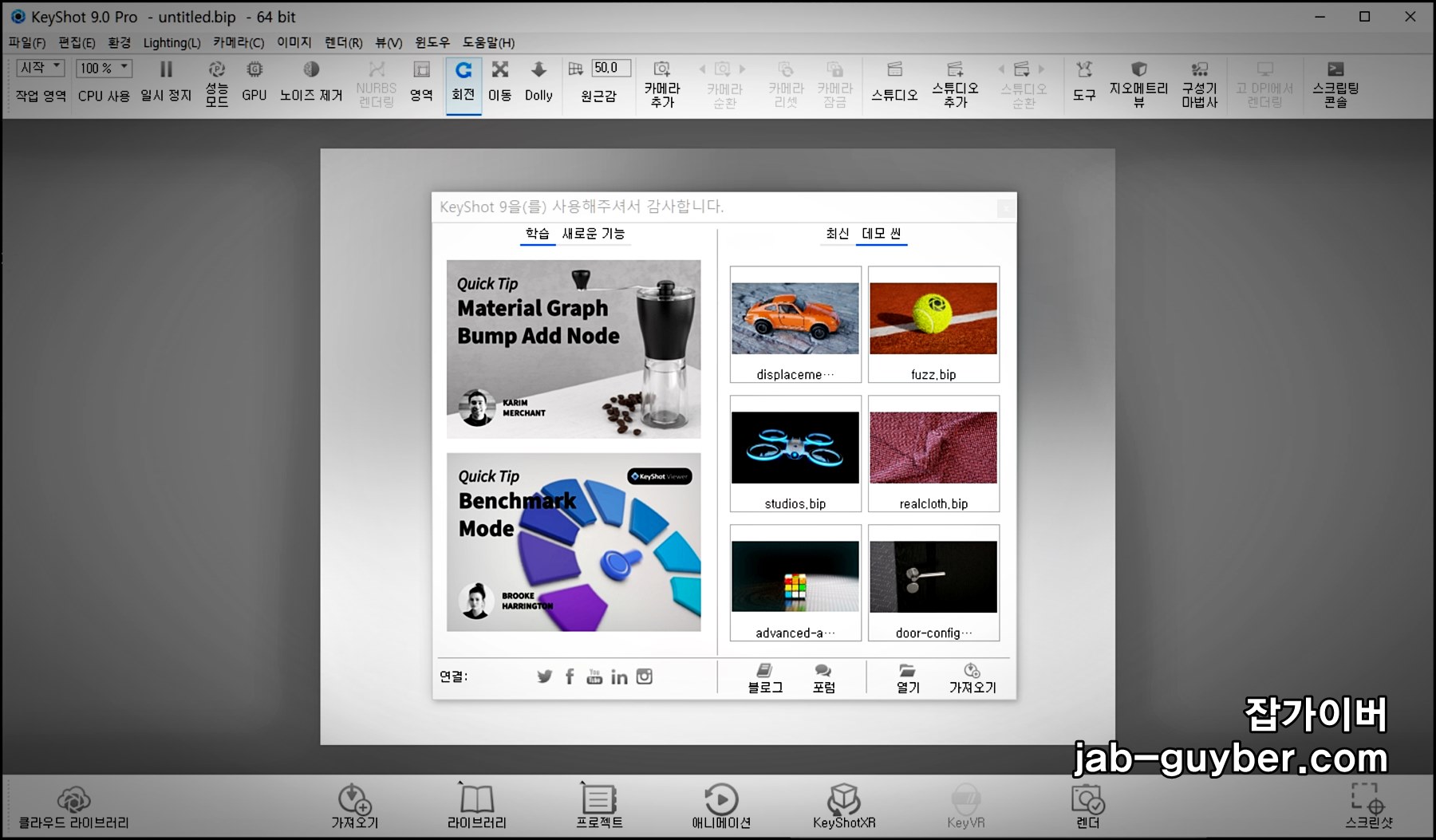
Task: Open the advanced-a… Rubik's cube demo scene
Action: pos(795,583)
